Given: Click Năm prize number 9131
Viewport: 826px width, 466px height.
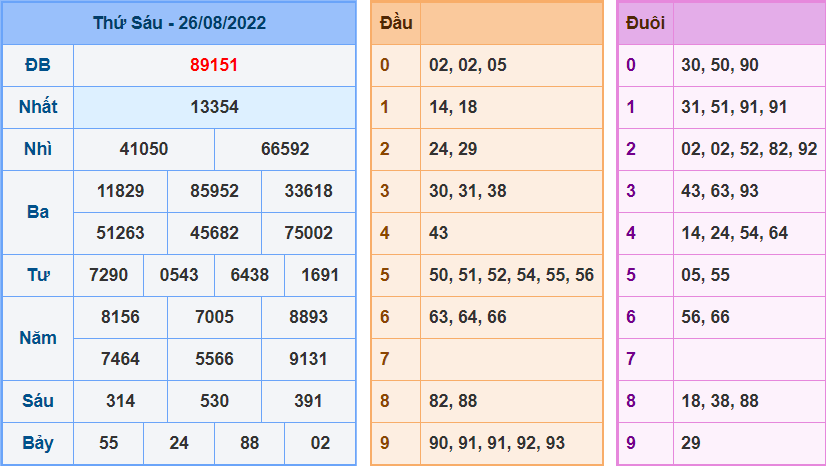Looking at the screenshot, I should [x=309, y=359].
